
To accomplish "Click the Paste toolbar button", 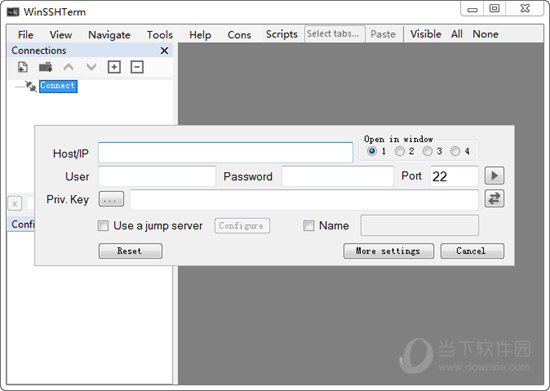I will (x=383, y=34).
